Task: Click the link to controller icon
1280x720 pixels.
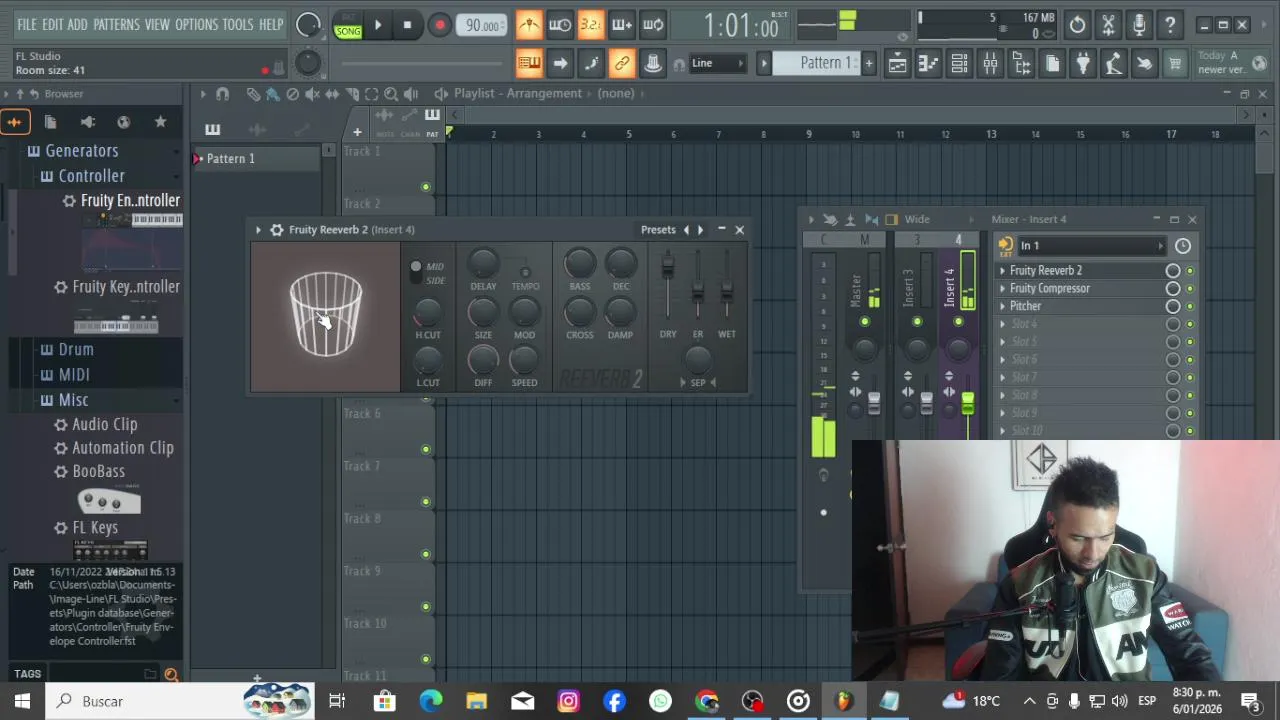Action: coord(622,64)
